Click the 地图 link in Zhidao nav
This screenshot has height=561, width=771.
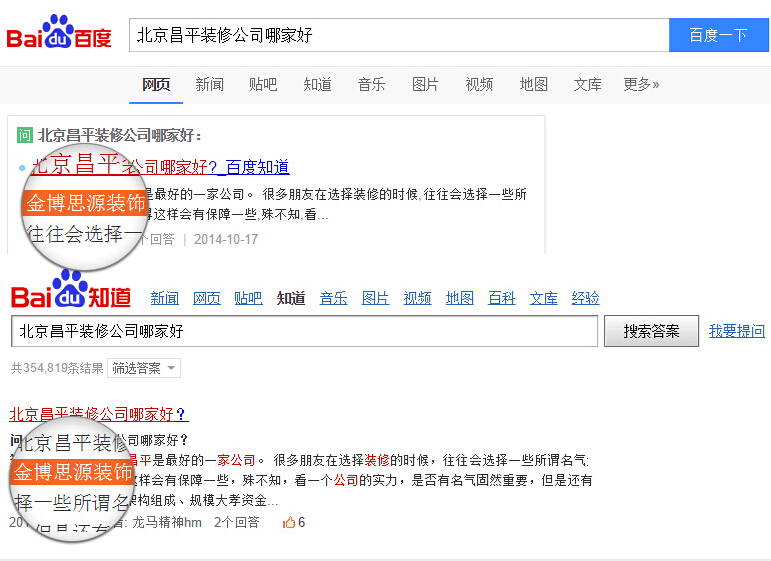point(460,298)
